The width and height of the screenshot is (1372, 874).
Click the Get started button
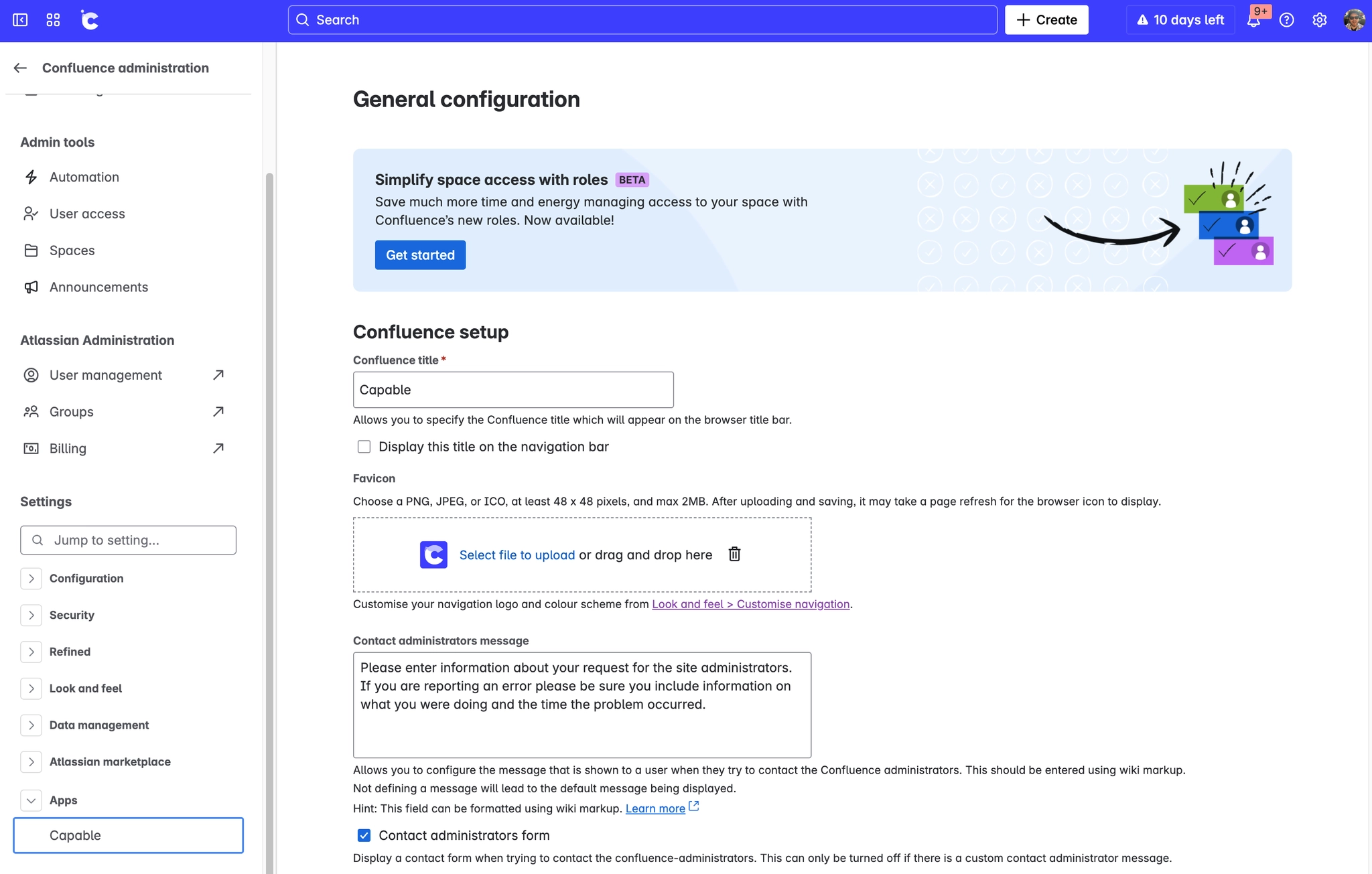420,254
